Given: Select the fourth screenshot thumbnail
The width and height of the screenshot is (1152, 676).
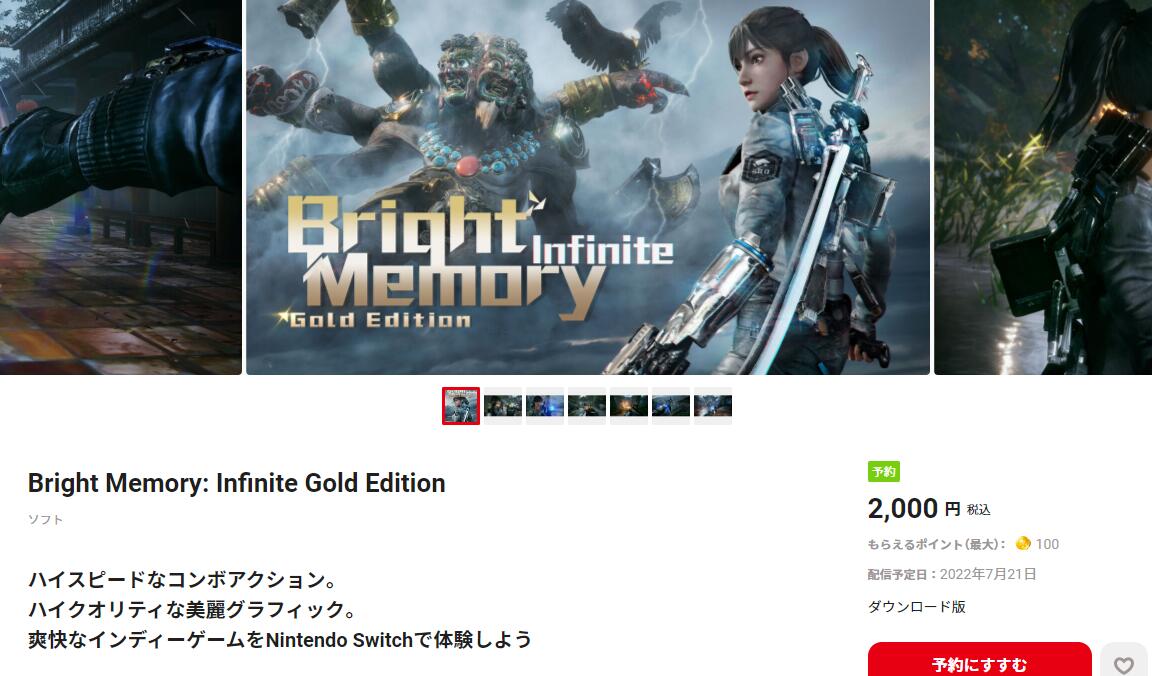Looking at the screenshot, I should coord(587,406).
